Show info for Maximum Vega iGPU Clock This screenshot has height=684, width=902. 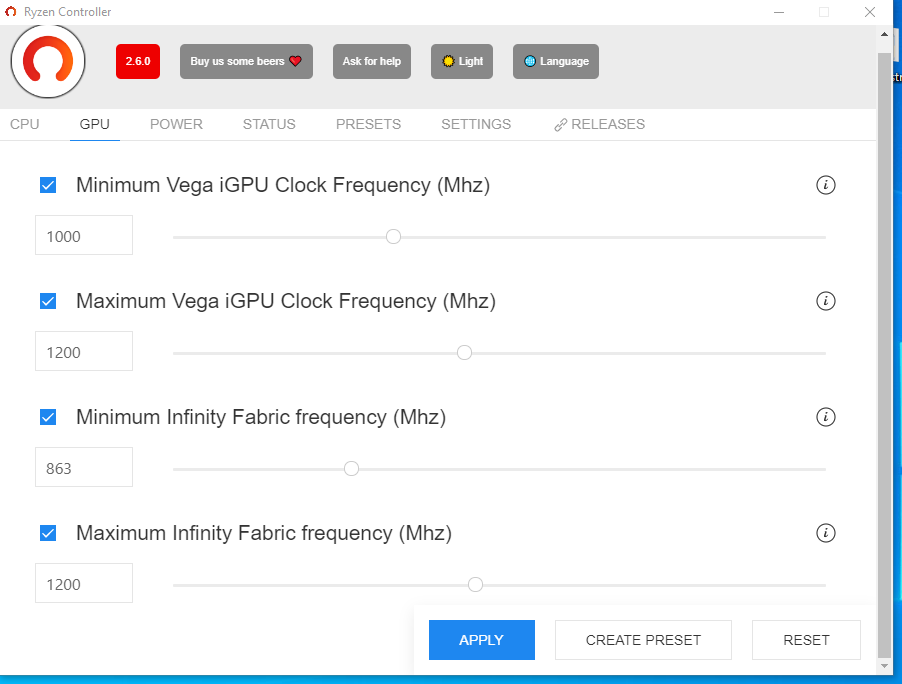click(825, 301)
